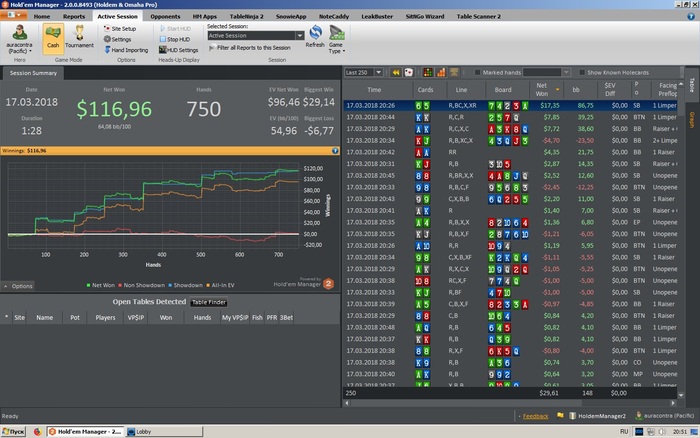Open Hand Importing options
Viewport: 700px width, 438px height.
click(126, 50)
